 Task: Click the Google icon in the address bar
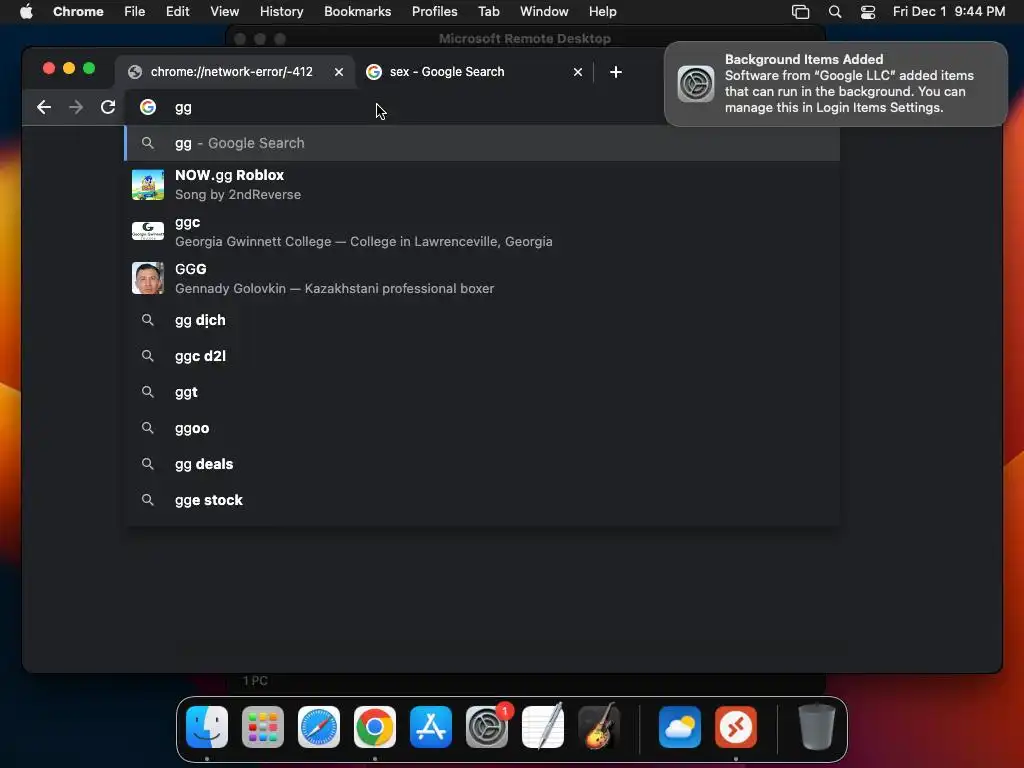click(148, 107)
